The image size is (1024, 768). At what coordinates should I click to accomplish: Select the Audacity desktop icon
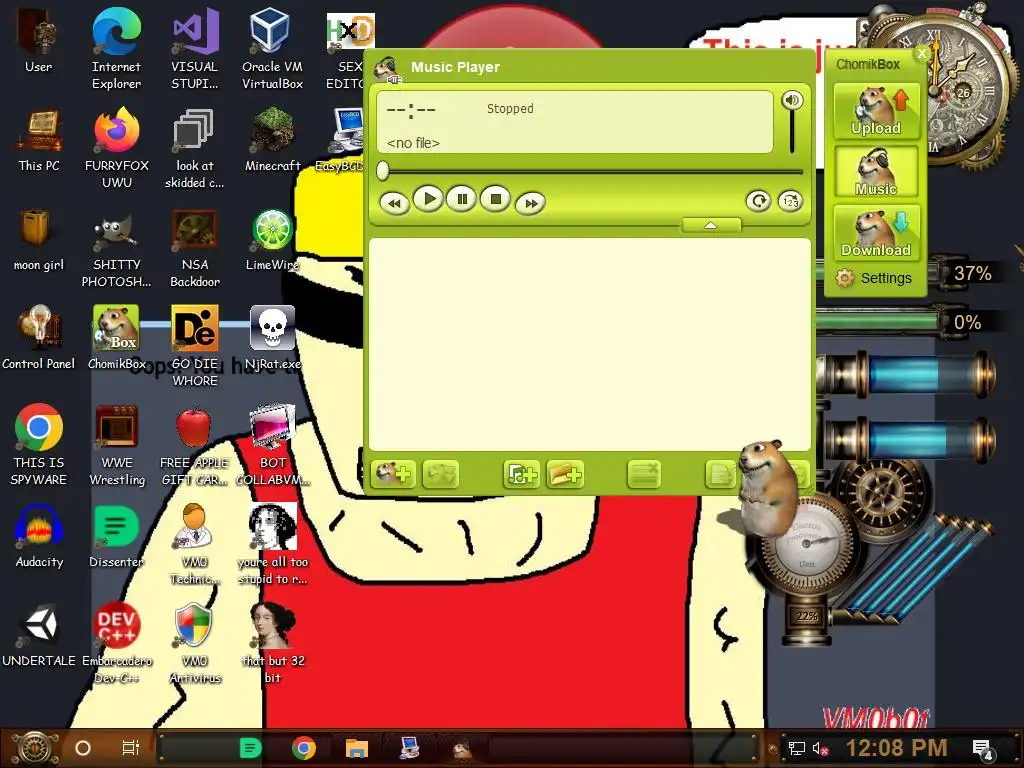coord(39,537)
